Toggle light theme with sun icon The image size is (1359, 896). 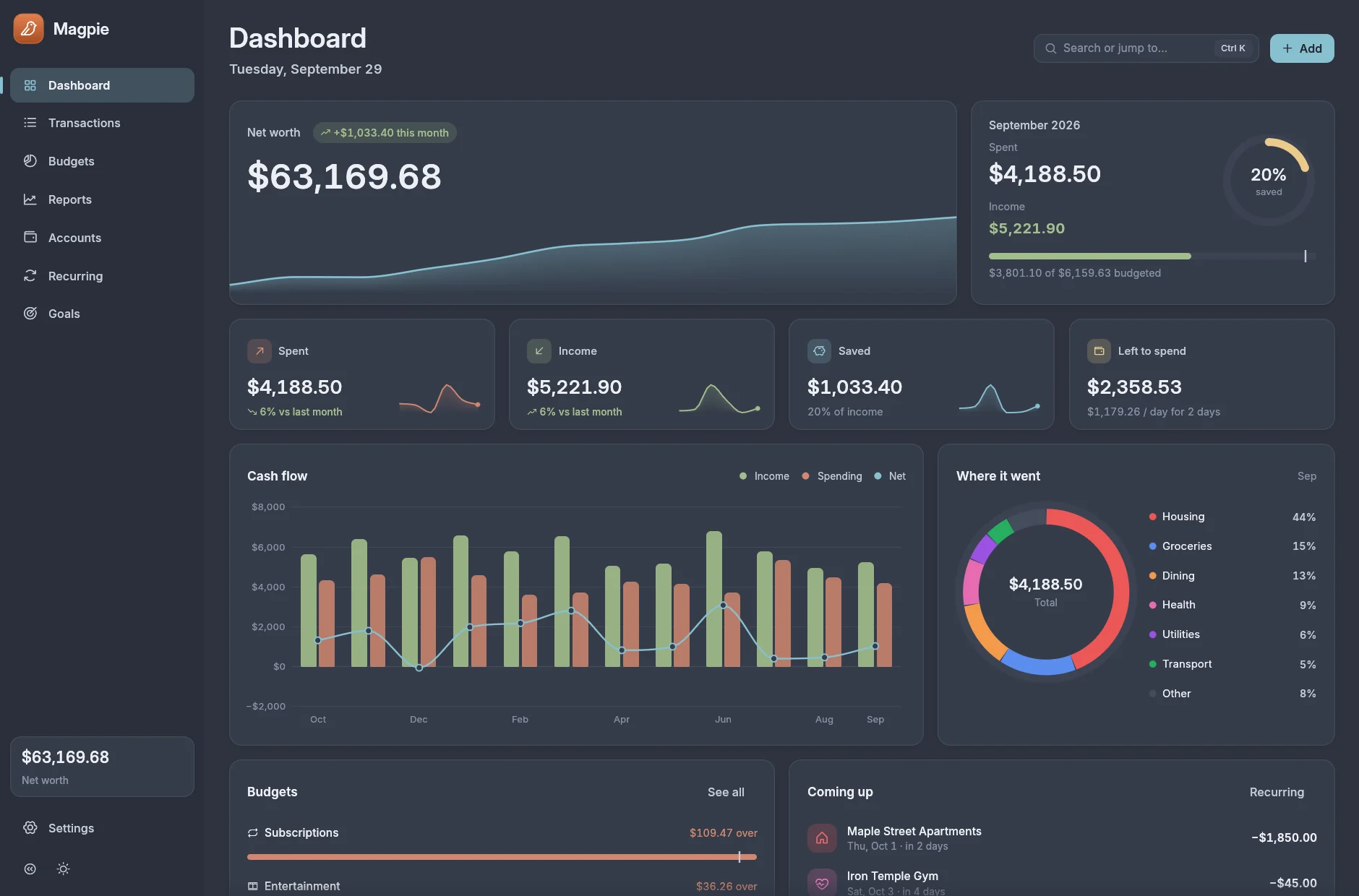point(64,869)
